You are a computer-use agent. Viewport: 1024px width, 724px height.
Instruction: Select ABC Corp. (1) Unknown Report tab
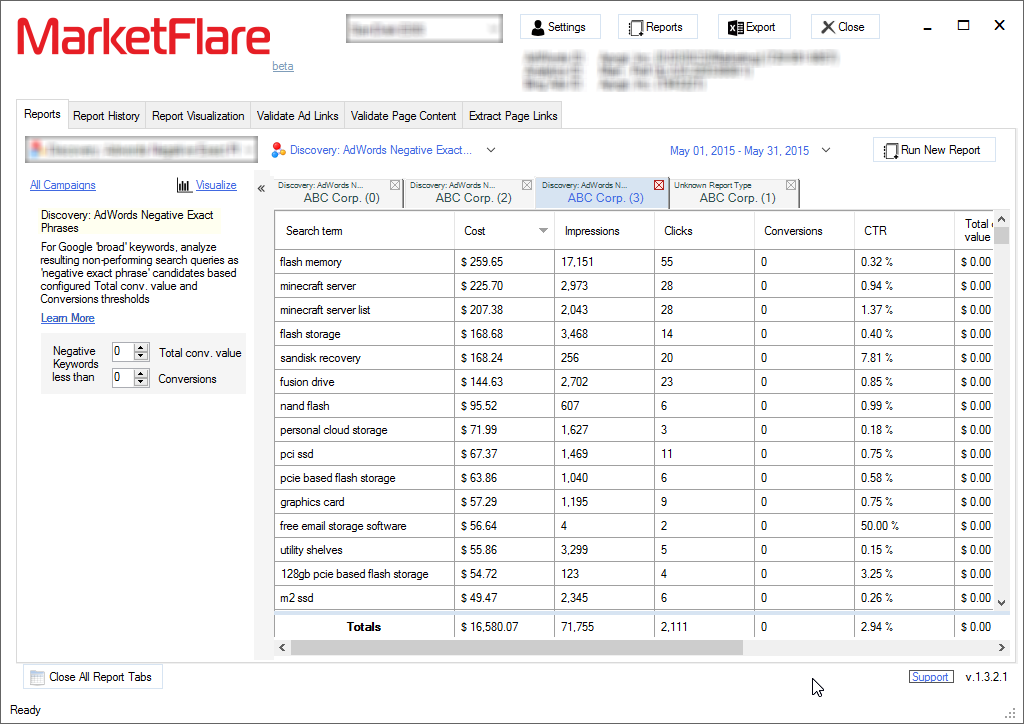pyautogui.click(x=735, y=193)
